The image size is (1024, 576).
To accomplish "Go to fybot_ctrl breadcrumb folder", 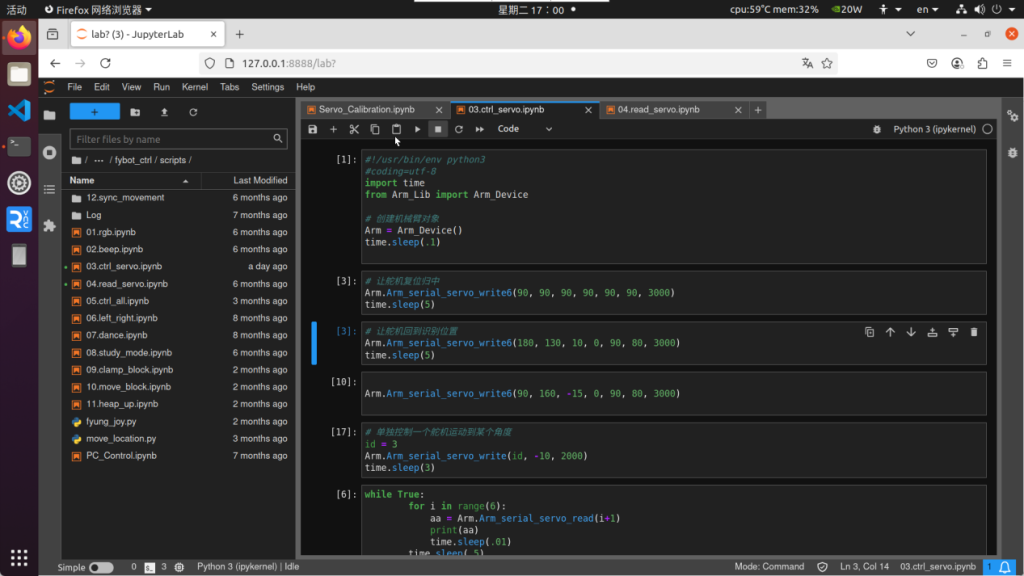I will (133, 160).
